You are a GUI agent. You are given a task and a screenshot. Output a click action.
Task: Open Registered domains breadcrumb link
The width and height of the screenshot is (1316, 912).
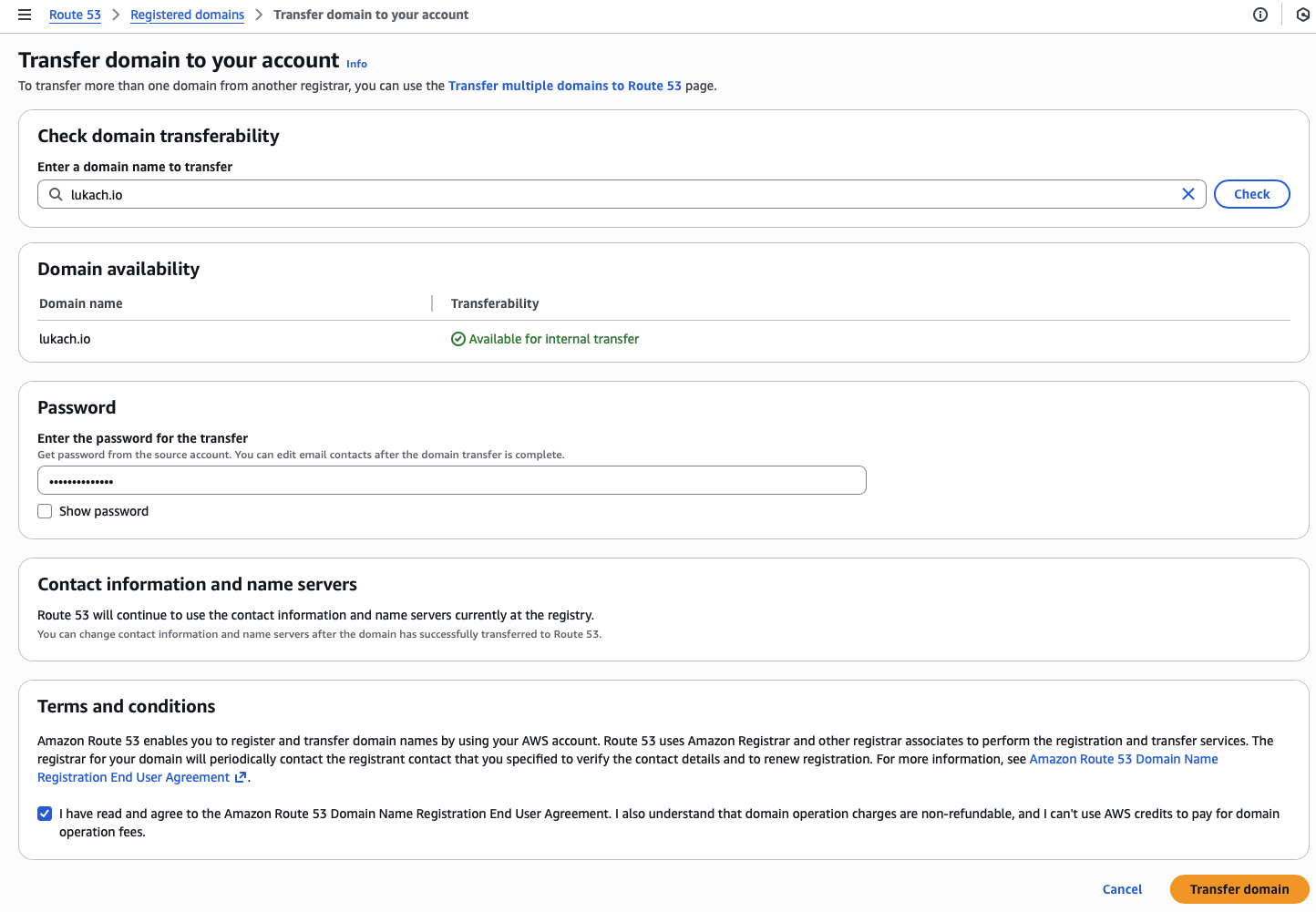(x=187, y=15)
